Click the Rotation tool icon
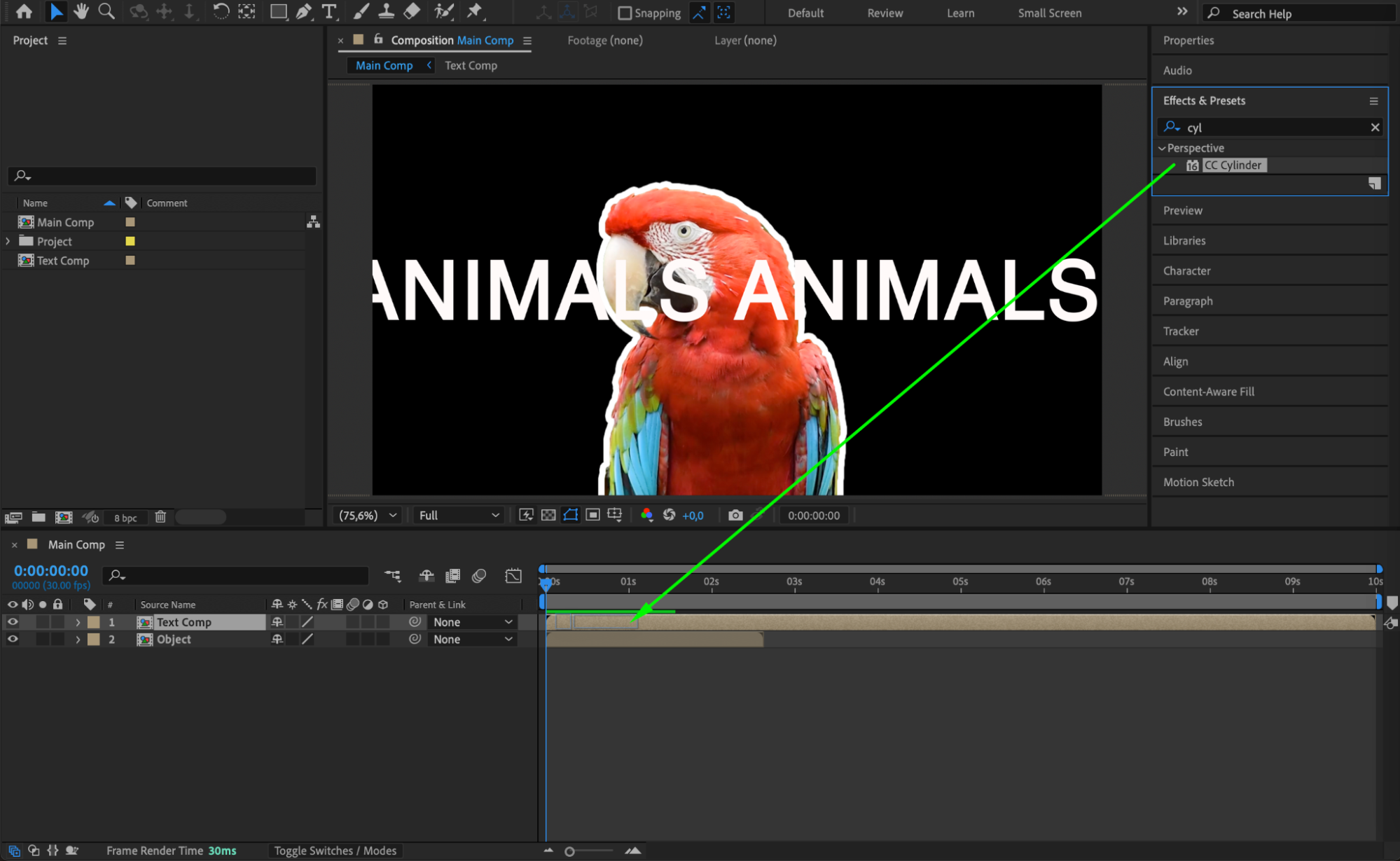The width and height of the screenshot is (1400, 861). (x=220, y=12)
